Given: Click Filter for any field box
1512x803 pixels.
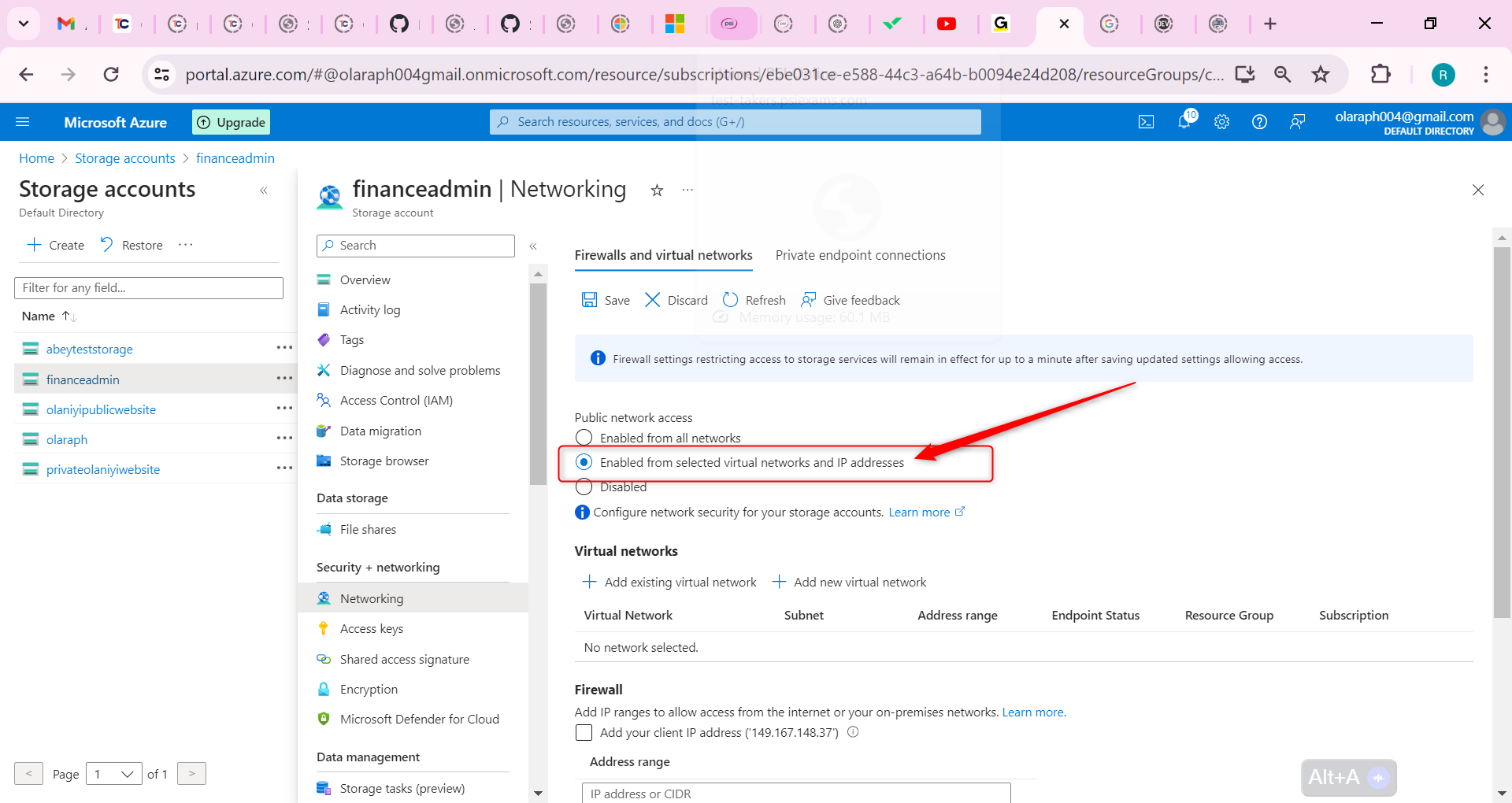Looking at the screenshot, I should (x=149, y=288).
